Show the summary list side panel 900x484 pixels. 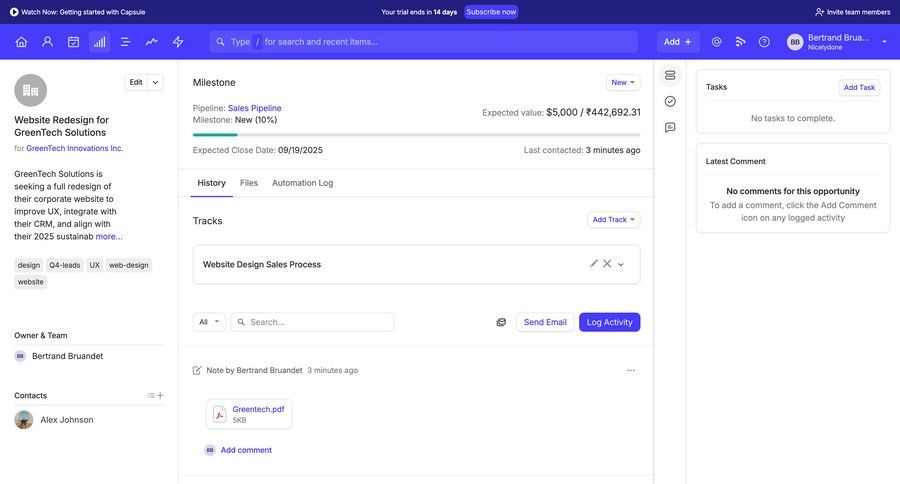pos(670,75)
